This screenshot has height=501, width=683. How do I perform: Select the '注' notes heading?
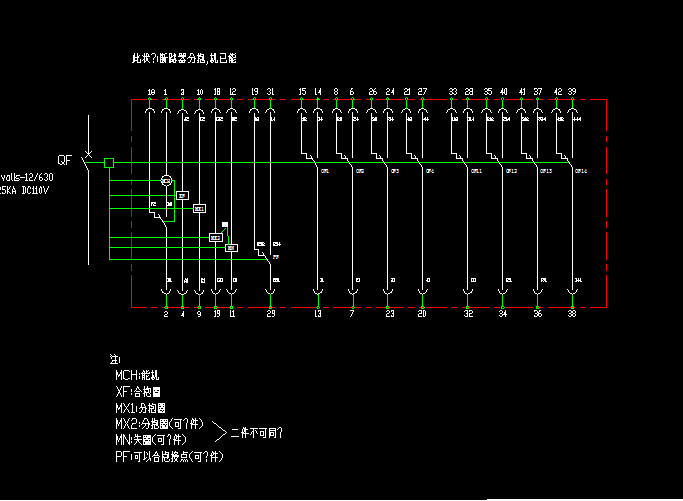(115, 359)
